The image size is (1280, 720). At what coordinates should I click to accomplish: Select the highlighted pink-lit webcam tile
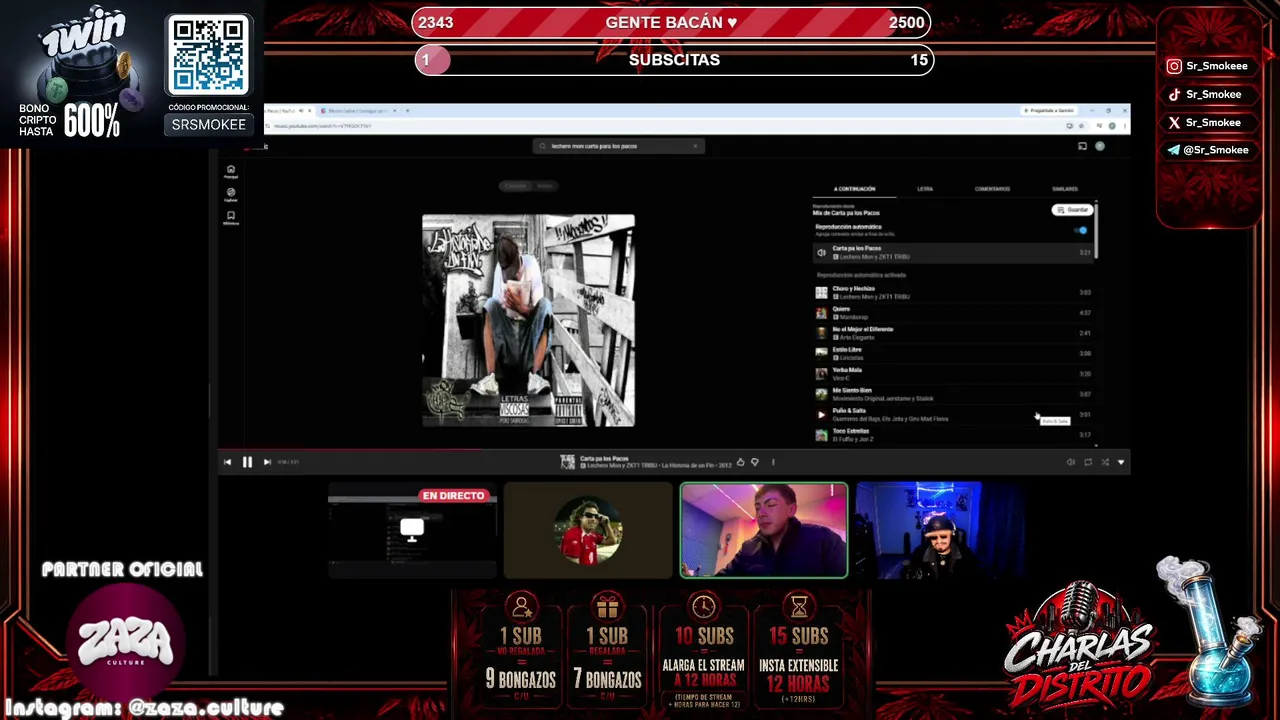tap(764, 531)
